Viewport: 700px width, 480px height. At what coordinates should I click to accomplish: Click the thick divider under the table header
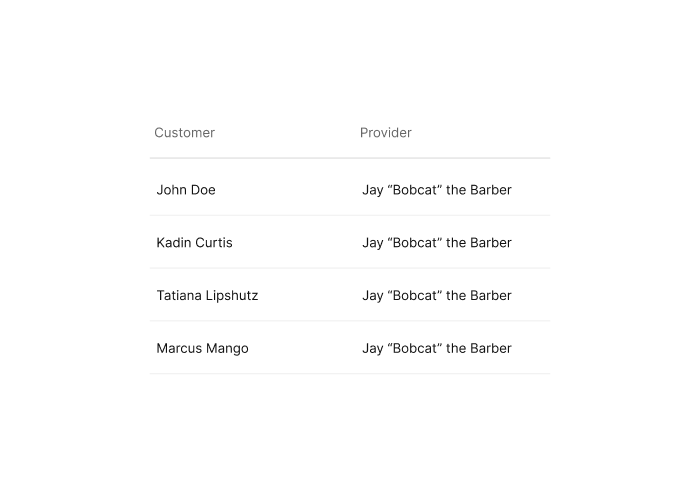(x=350, y=158)
